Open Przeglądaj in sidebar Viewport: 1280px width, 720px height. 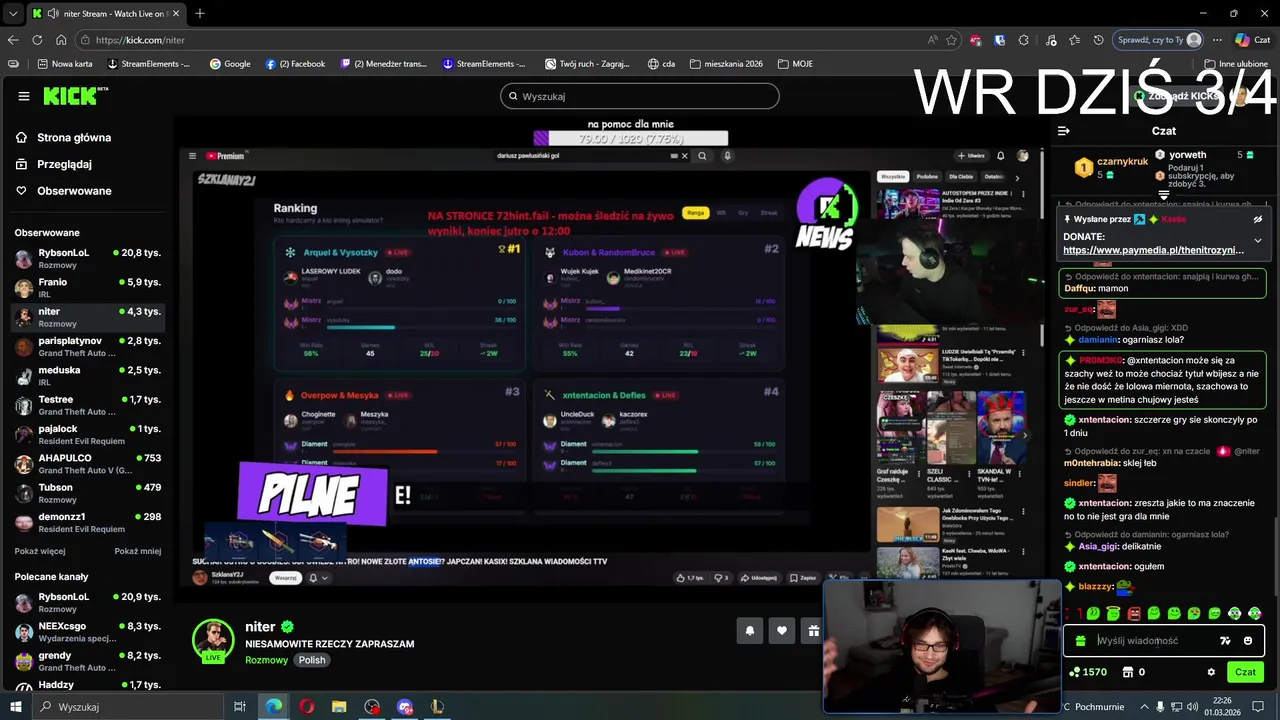[54, 164]
